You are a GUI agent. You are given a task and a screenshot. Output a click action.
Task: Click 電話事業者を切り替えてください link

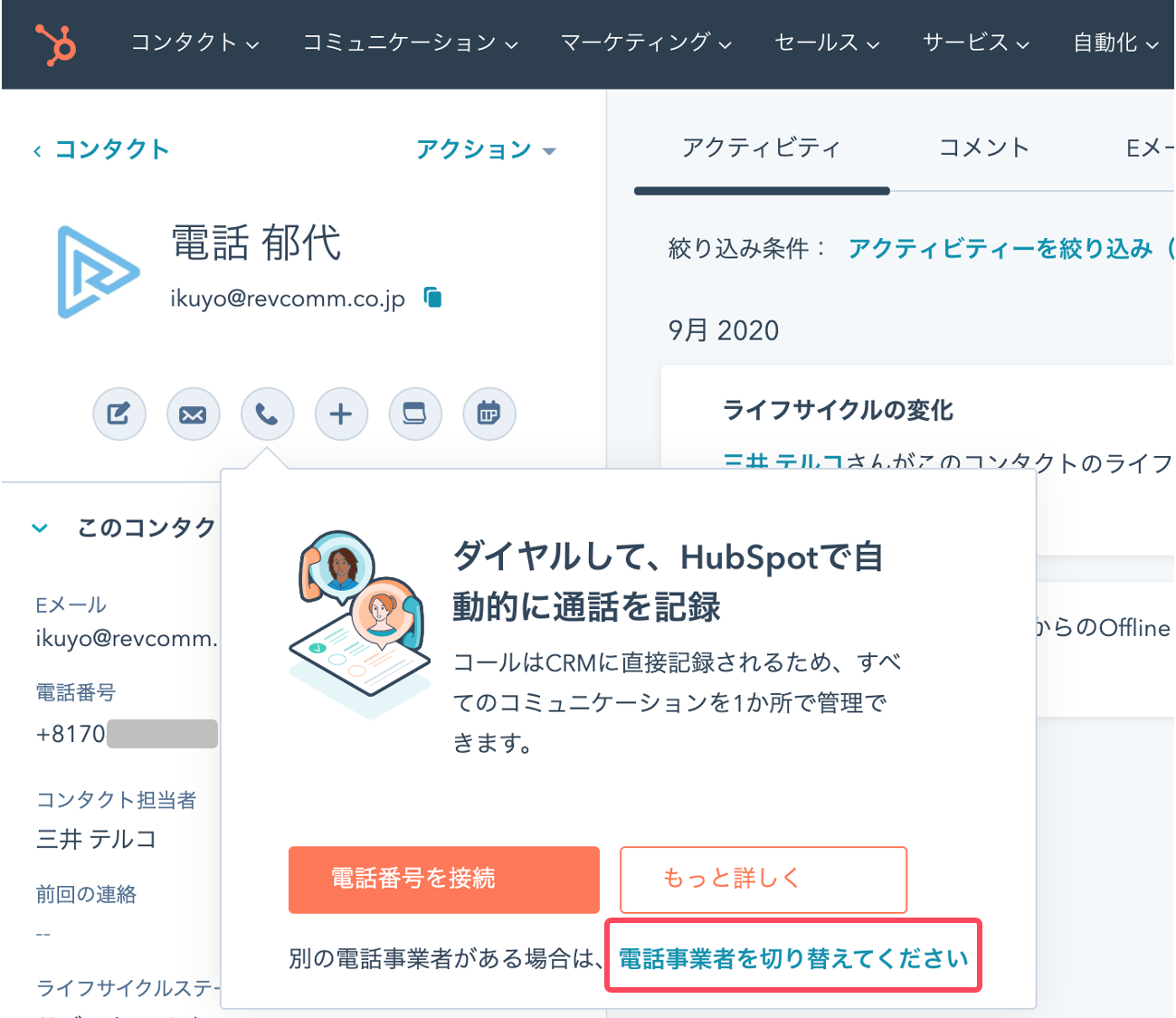793,958
